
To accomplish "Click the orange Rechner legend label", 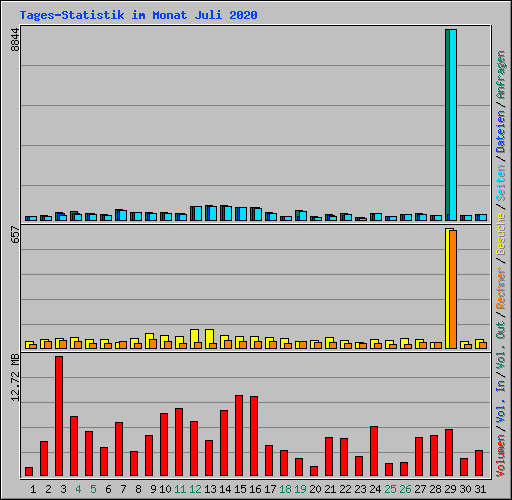I will point(501,288).
